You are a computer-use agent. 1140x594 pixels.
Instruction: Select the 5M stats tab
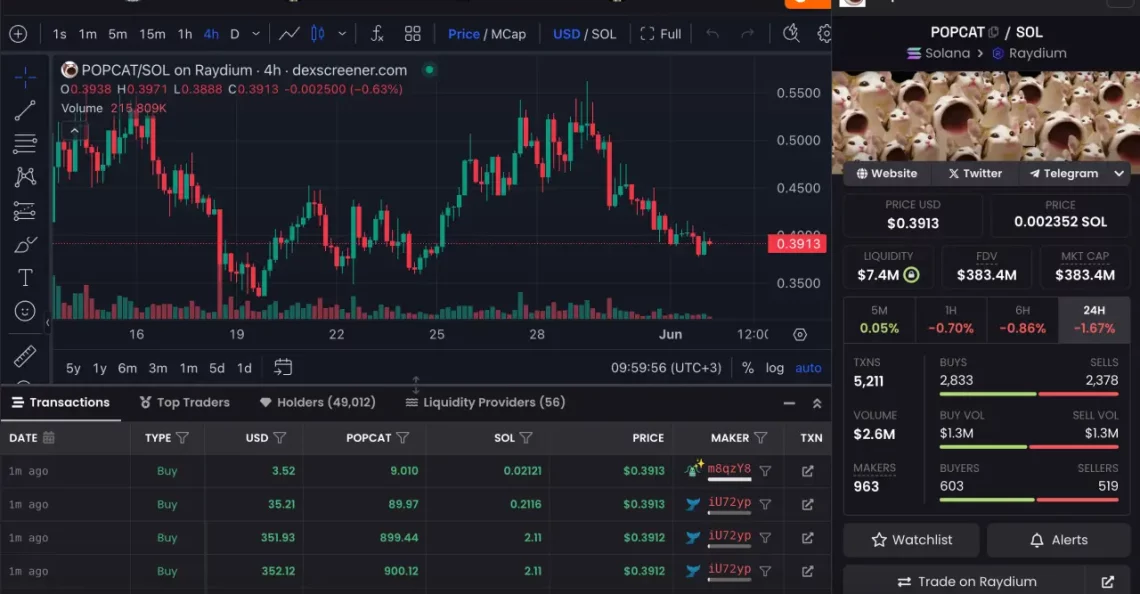879,319
